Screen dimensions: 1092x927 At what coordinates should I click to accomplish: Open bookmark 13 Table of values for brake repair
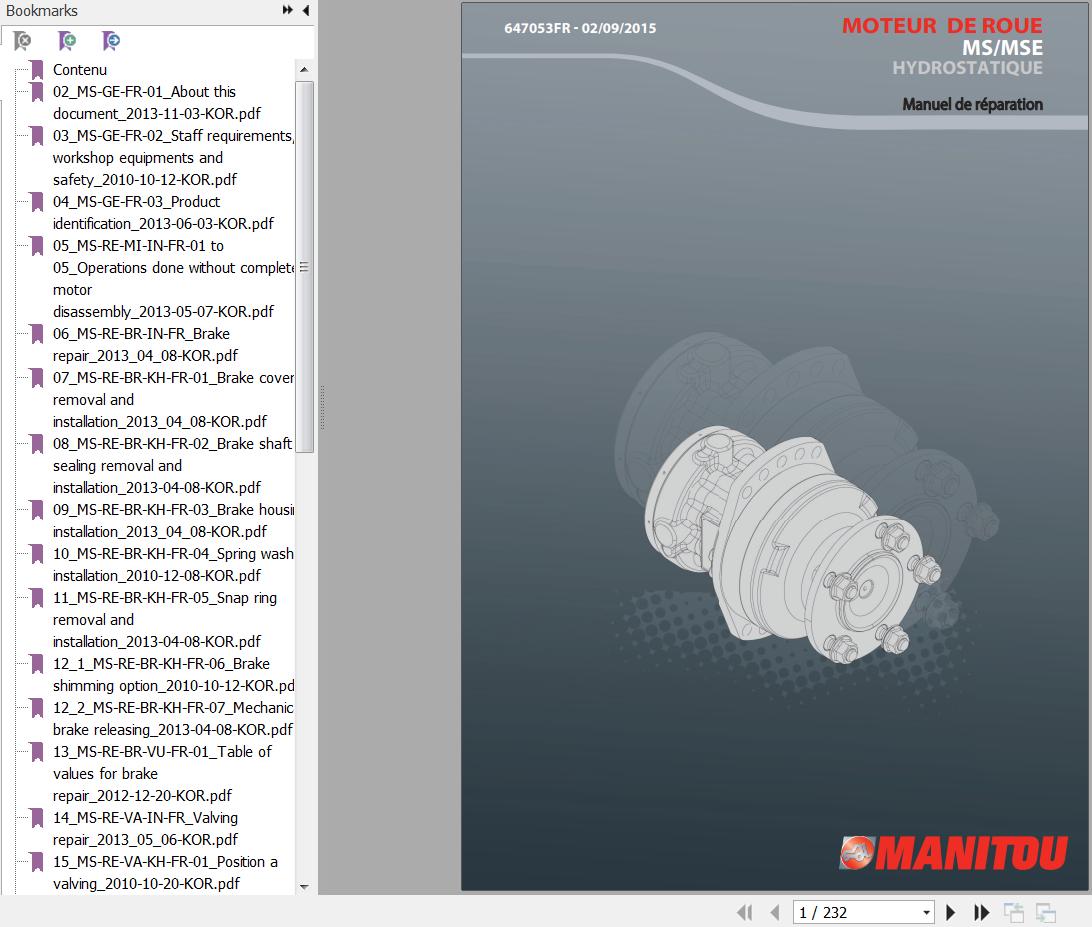162,774
